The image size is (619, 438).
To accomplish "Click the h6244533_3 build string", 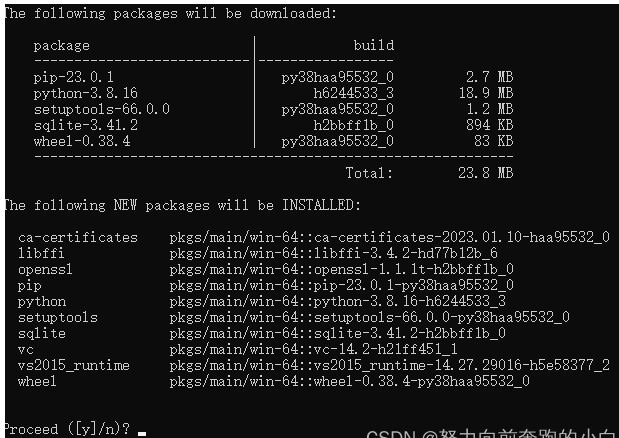I will tap(354, 93).
